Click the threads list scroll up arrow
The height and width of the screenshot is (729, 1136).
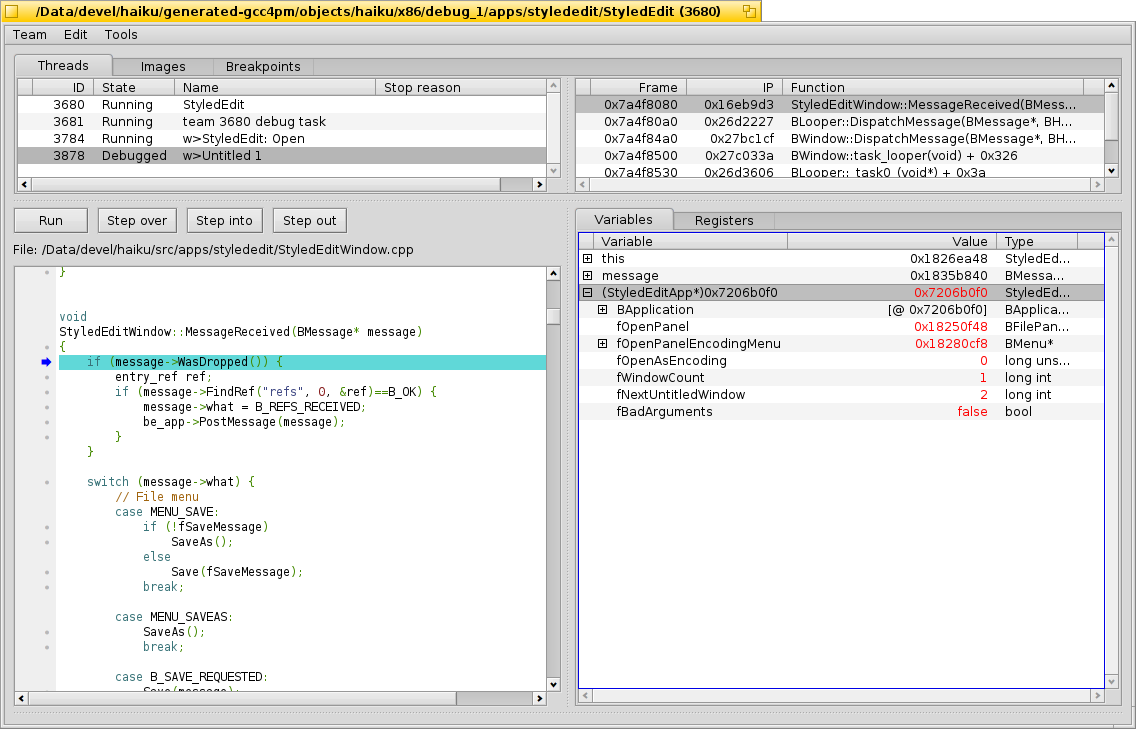point(554,86)
